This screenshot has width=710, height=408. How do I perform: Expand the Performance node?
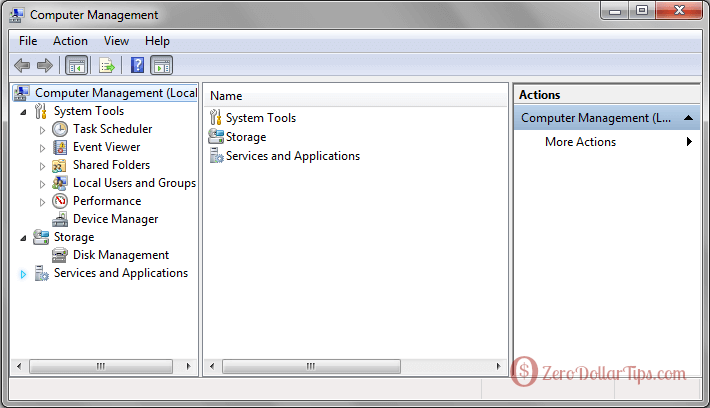coord(42,202)
